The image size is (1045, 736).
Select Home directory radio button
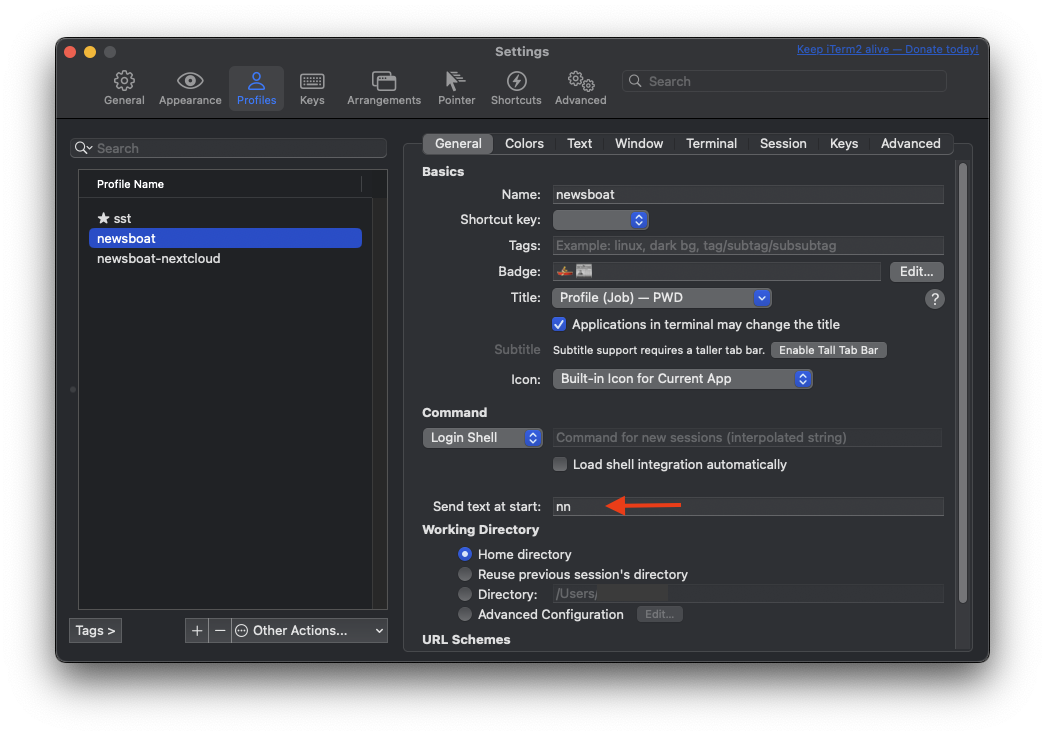pos(465,554)
